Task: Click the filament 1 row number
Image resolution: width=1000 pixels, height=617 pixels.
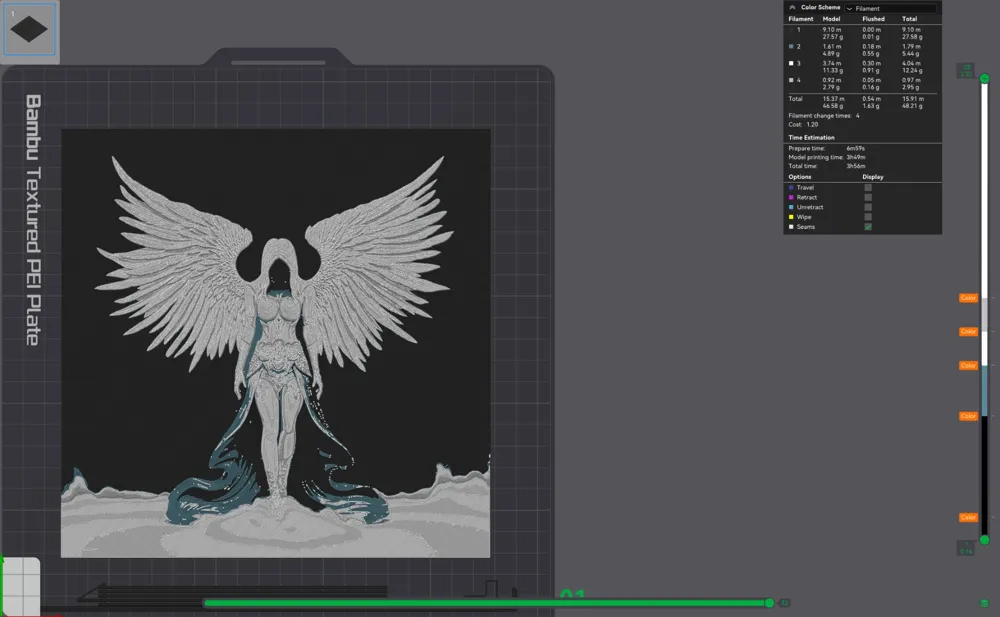Action: (x=798, y=30)
